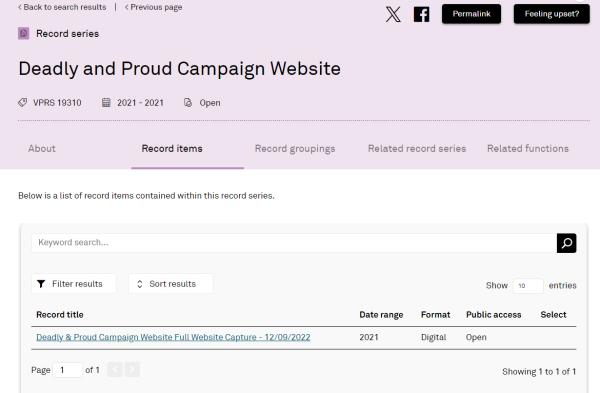The height and width of the screenshot is (393, 600).
Task: Open the Show entries count dropdown
Action: [528, 285]
